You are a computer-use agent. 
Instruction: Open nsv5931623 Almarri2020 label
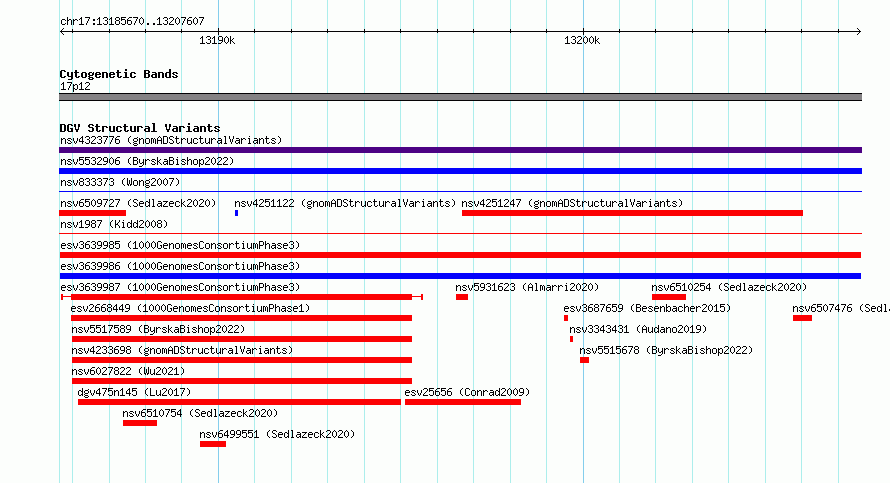tap(527, 287)
